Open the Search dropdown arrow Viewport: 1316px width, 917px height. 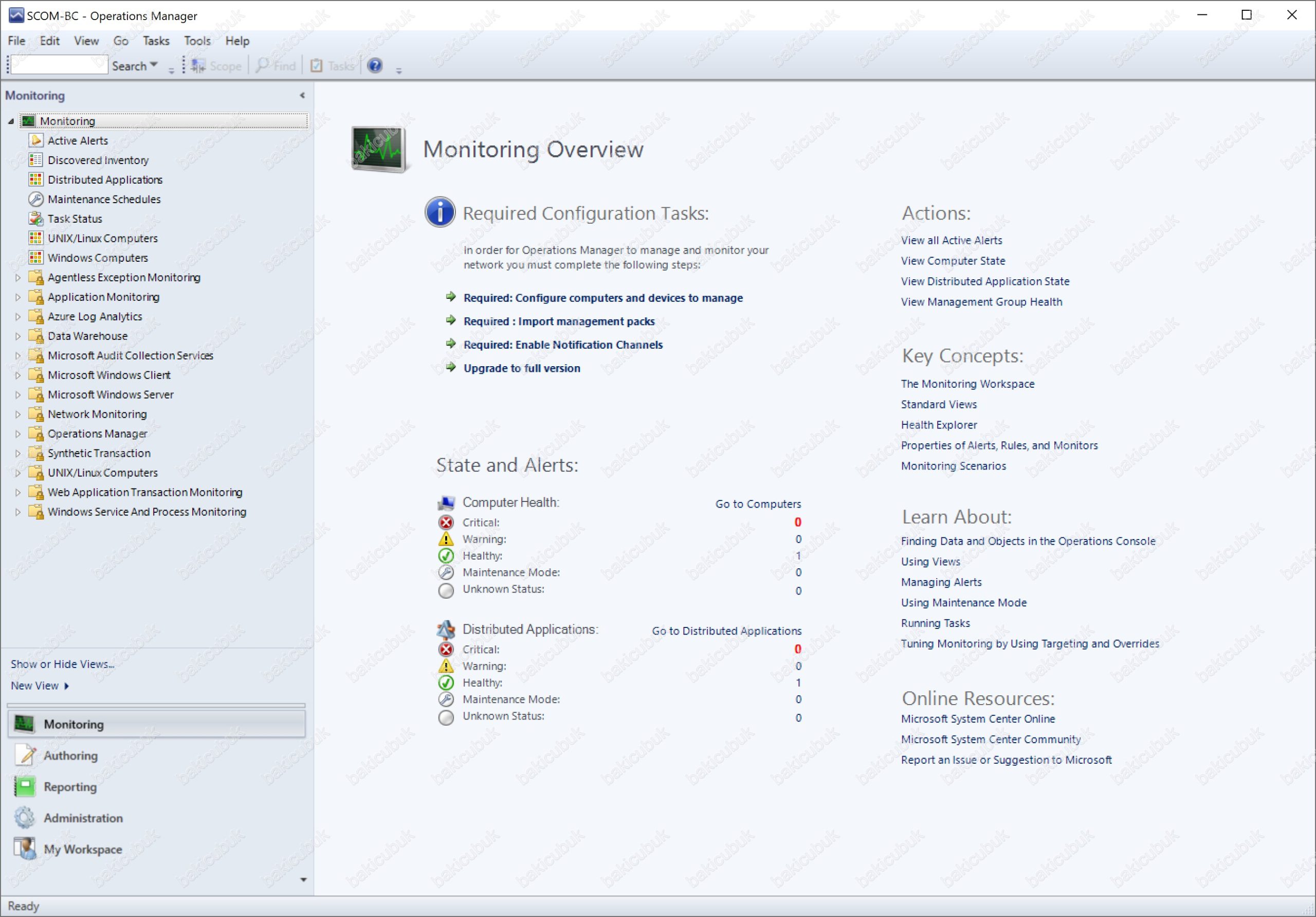(x=154, y=65)
